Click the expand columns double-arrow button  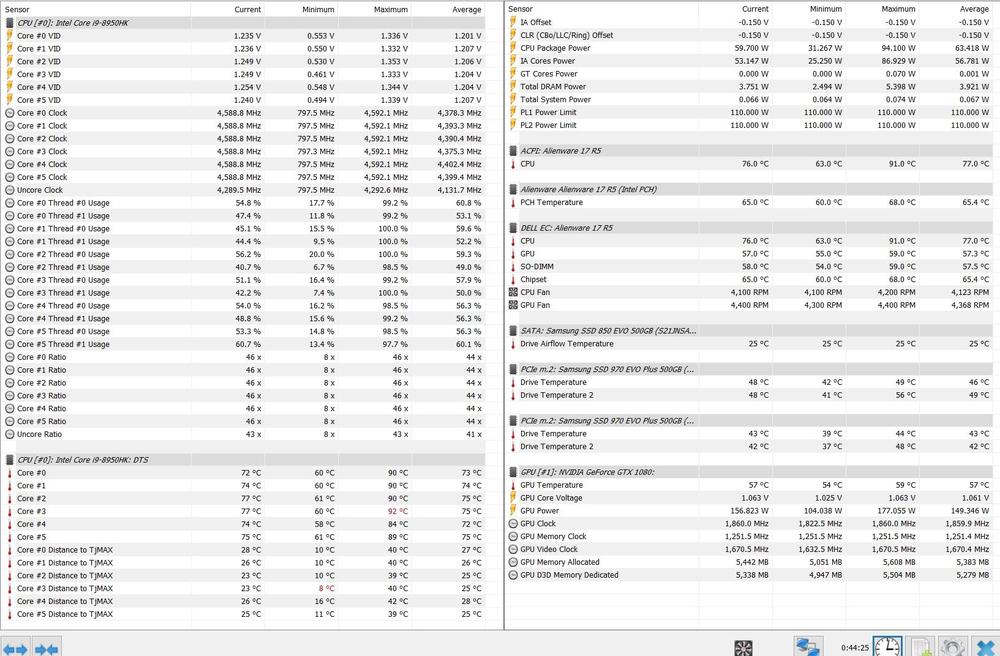[13, 648]
